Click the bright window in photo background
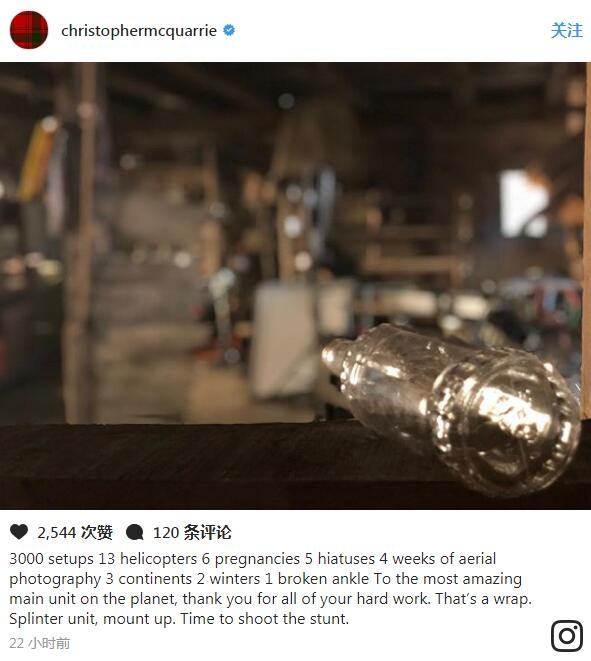This screenshot has height=661, width=591. pyautogui.click(x=523, y=202)
